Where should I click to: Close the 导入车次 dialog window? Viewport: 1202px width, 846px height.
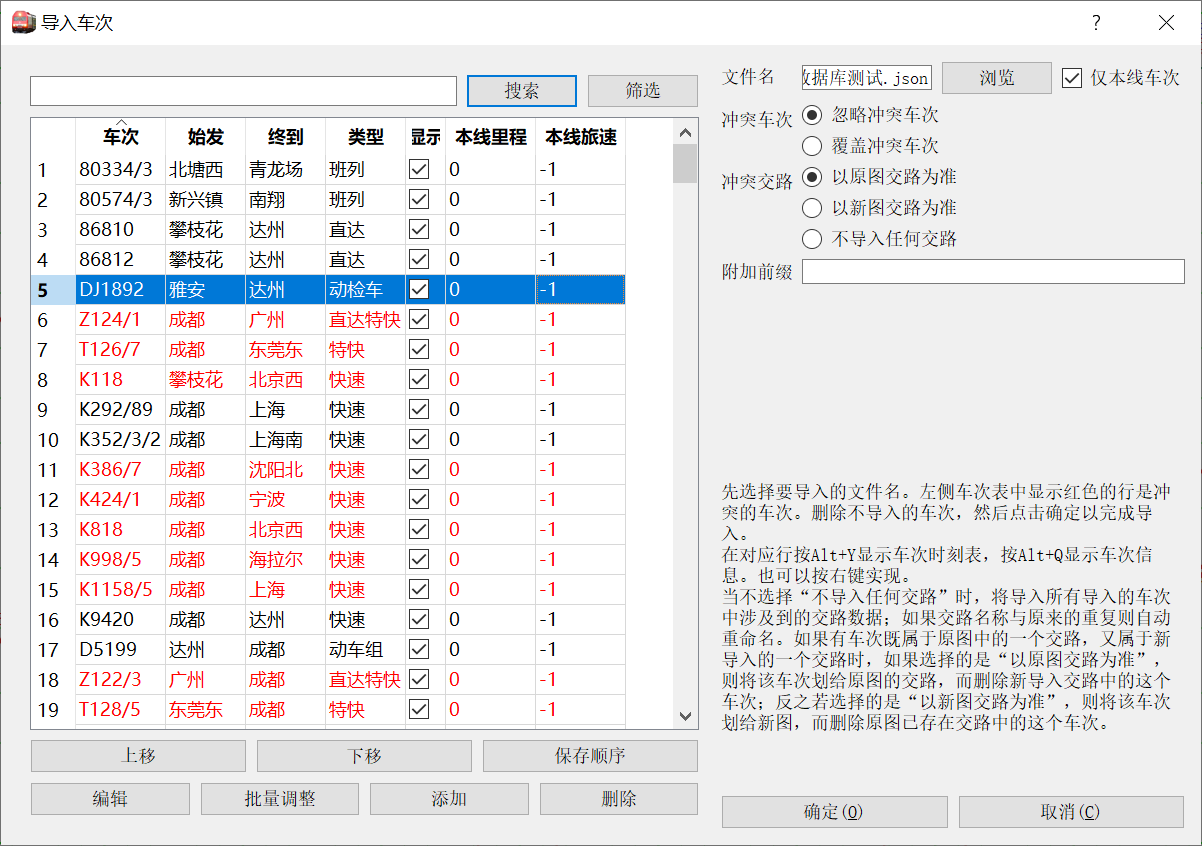click(1166, 22)
